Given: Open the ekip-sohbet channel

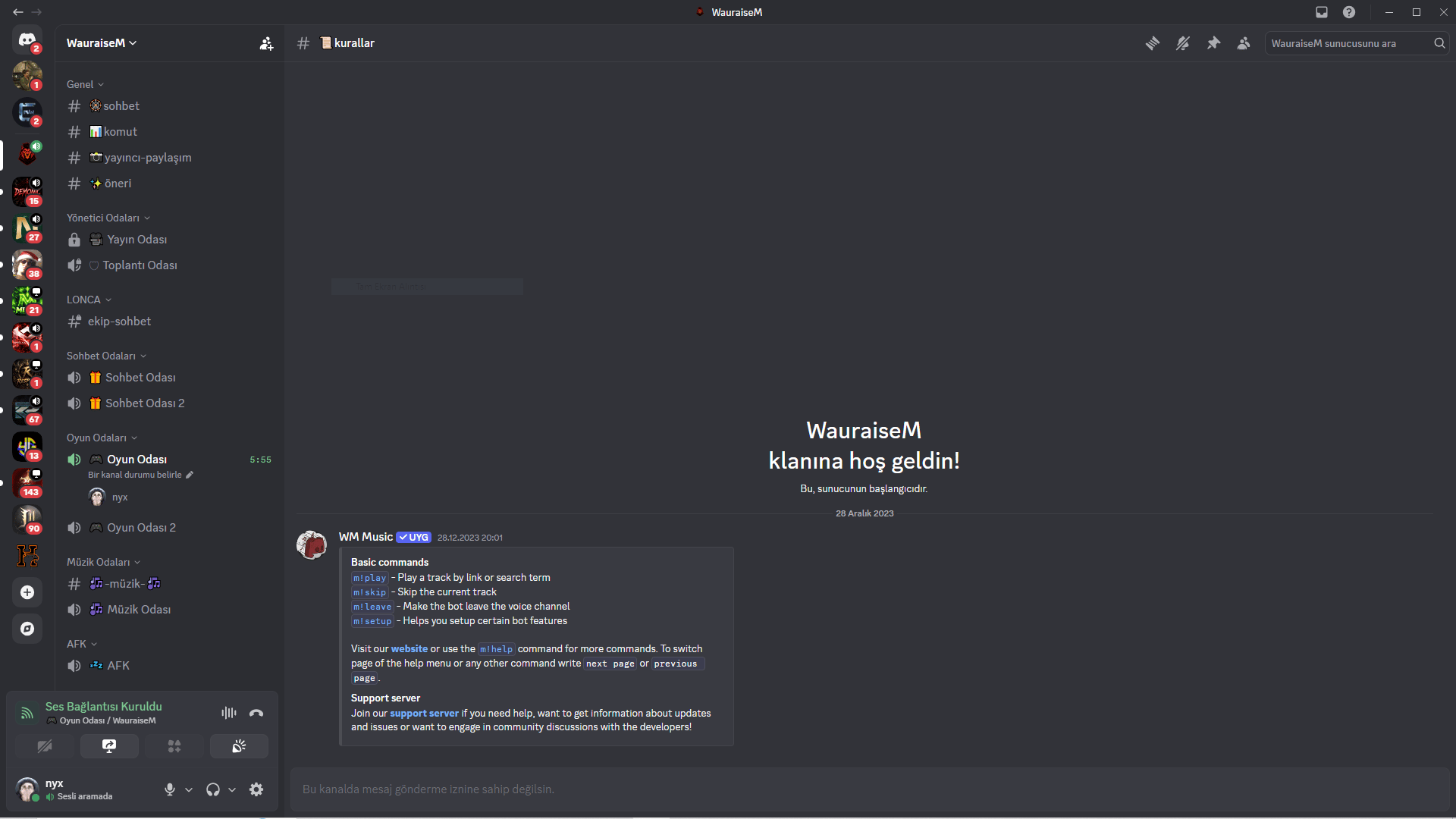Looking at the screenshot, I should (x=169, y=322).
